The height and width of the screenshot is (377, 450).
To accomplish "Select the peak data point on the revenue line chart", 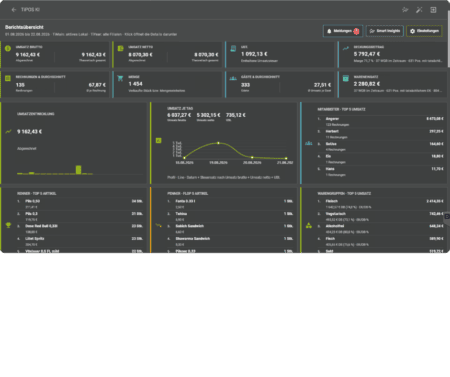I will (218, 143).
